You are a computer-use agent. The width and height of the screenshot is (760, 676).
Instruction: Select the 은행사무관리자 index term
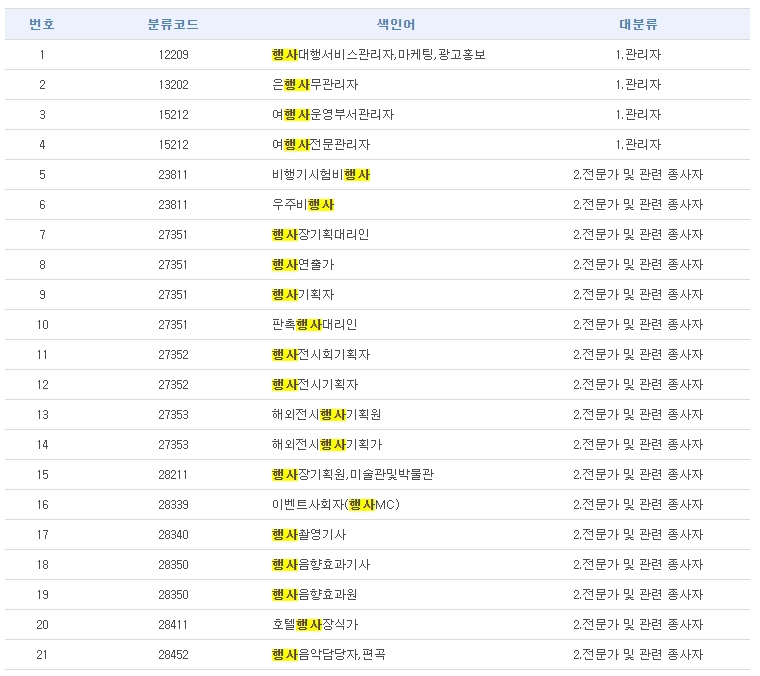point(315,85)
